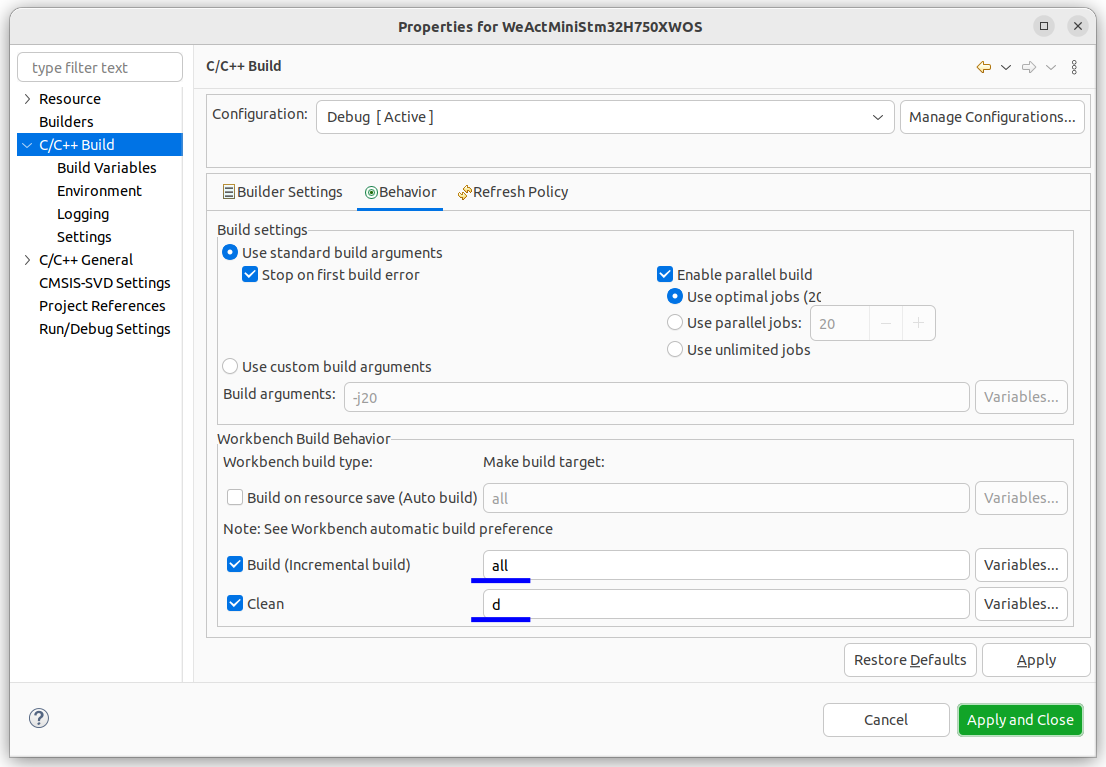1106x767 pixels.
Task: Click the Clean target input field
Action: (x=726, y=604)
